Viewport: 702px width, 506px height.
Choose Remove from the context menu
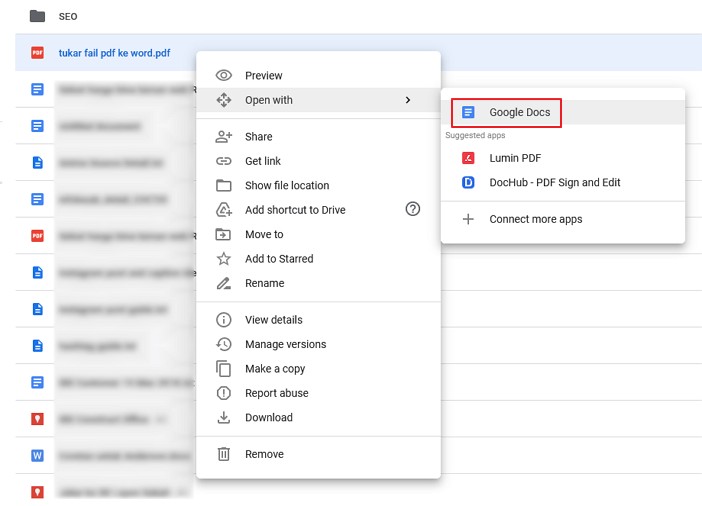(318, 454)
